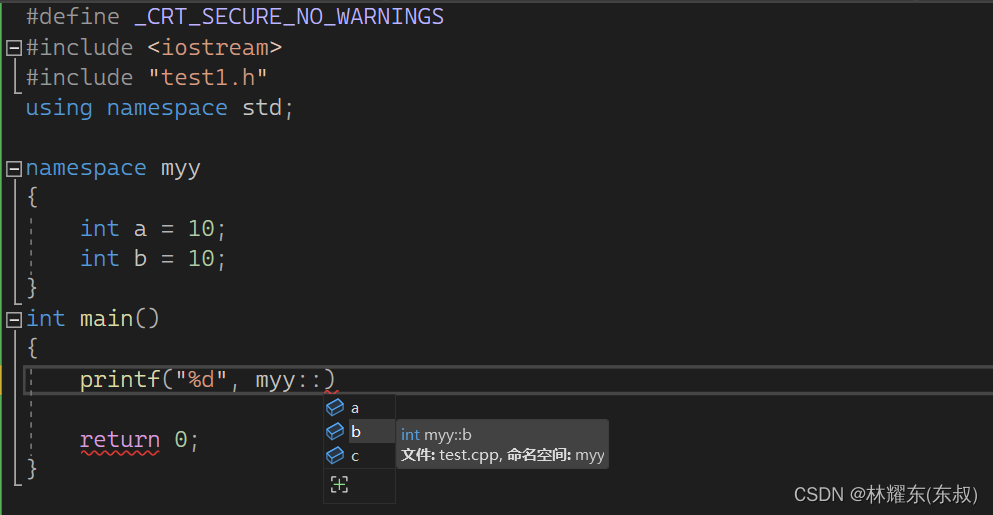
Task: Click the printf call in main
Action: (x=120, y=379)
